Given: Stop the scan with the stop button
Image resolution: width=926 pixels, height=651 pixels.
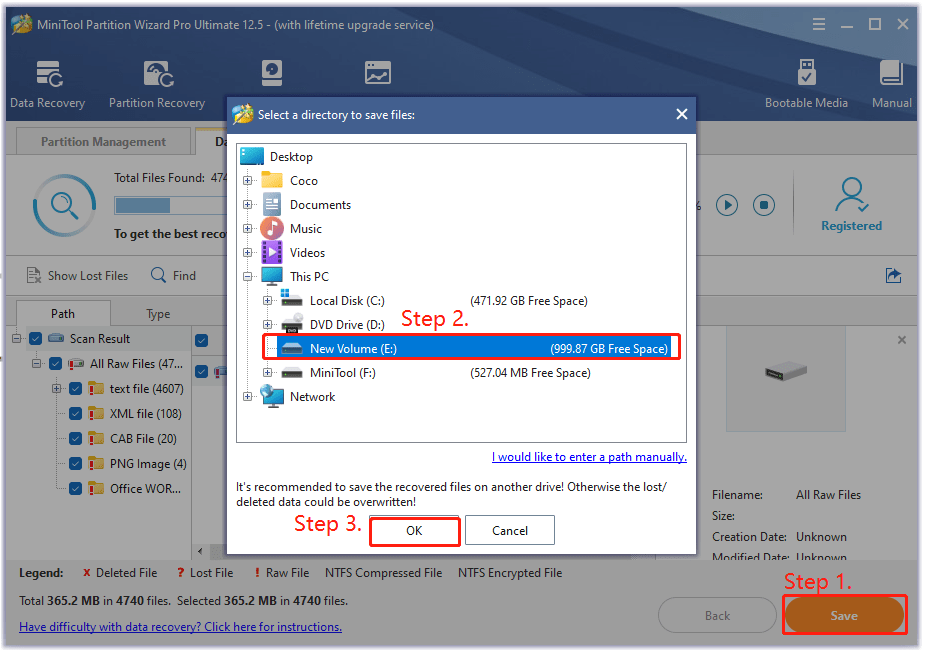Looking at the screenshot, I should point(763,204).
